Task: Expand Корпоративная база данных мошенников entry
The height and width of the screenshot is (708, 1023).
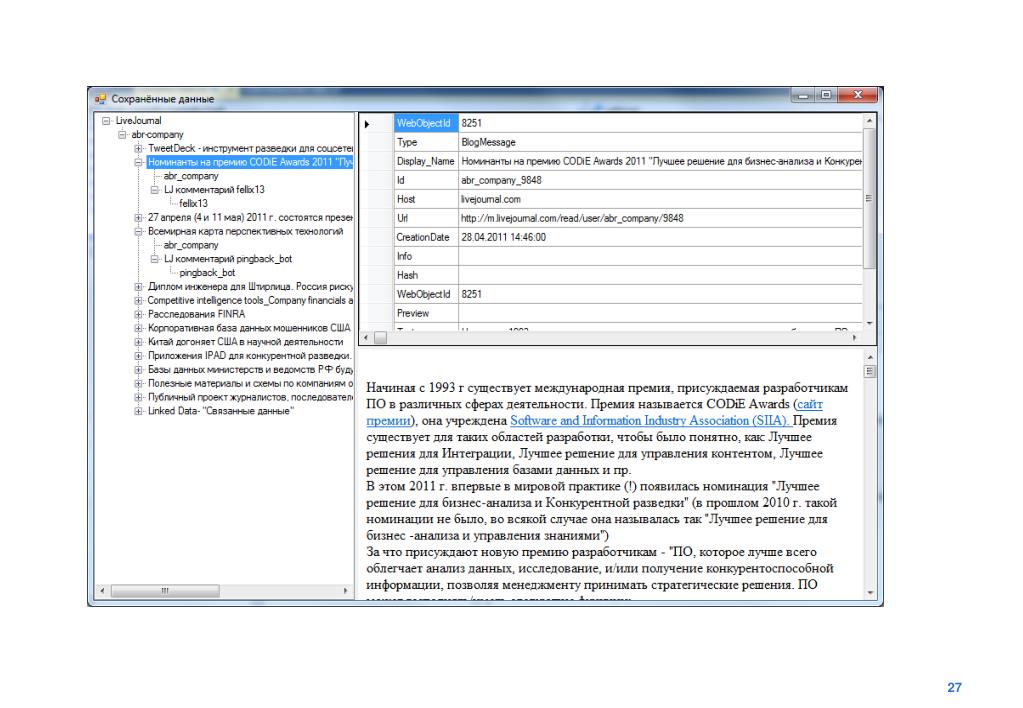Action: coord(138,328)
